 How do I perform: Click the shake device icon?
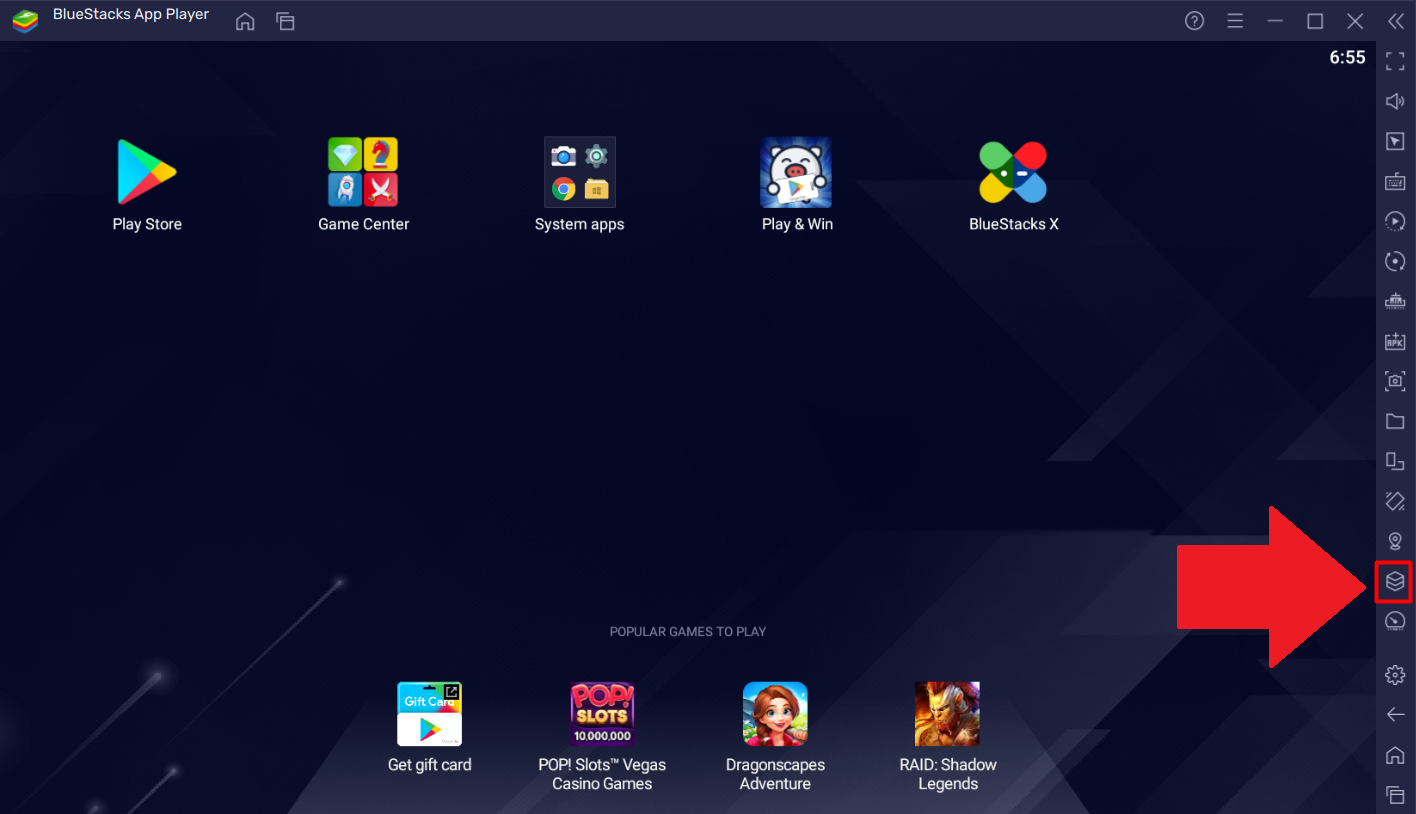tap(1395, 501)
